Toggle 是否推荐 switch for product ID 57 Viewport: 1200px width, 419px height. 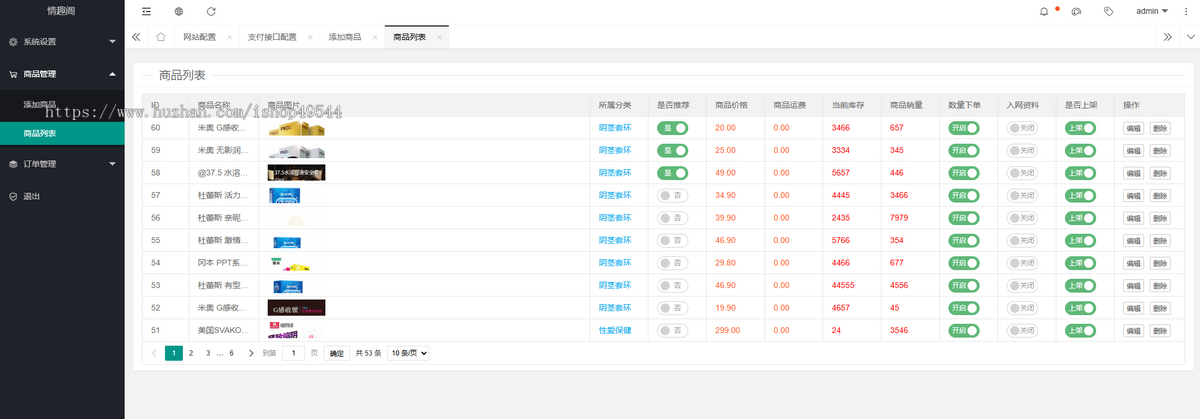[673, 195]
